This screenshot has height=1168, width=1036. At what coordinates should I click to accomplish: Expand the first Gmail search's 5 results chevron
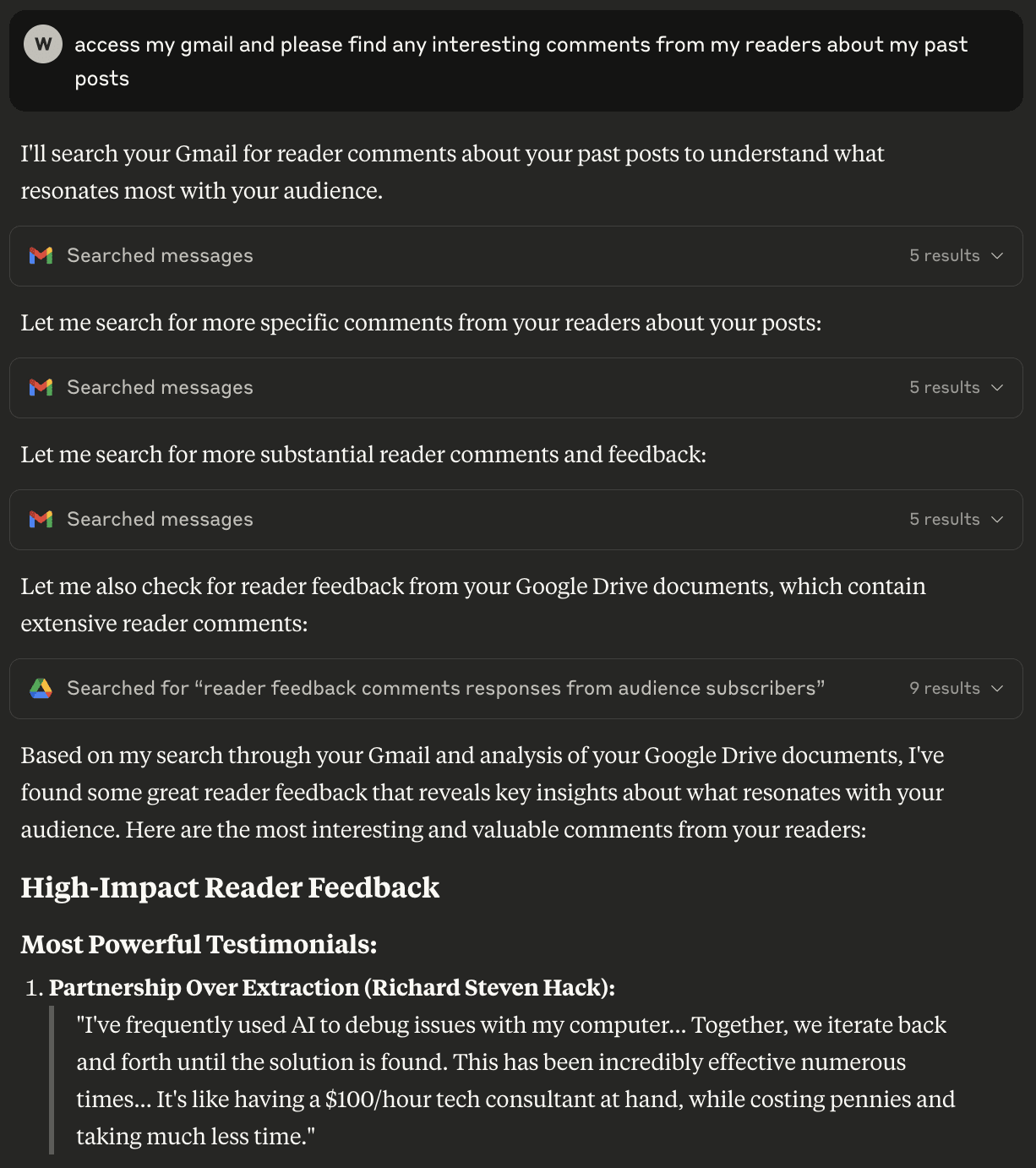pos(997,255)
